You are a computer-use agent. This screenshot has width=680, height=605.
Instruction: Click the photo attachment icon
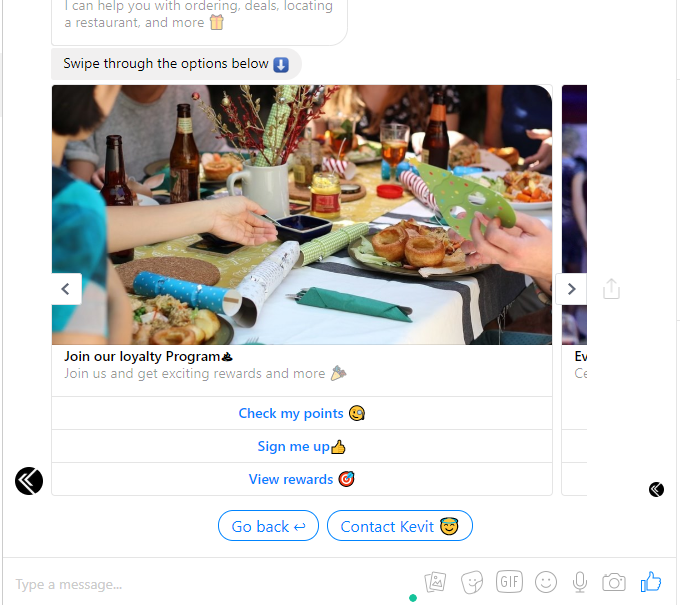[x=435, y=582]
